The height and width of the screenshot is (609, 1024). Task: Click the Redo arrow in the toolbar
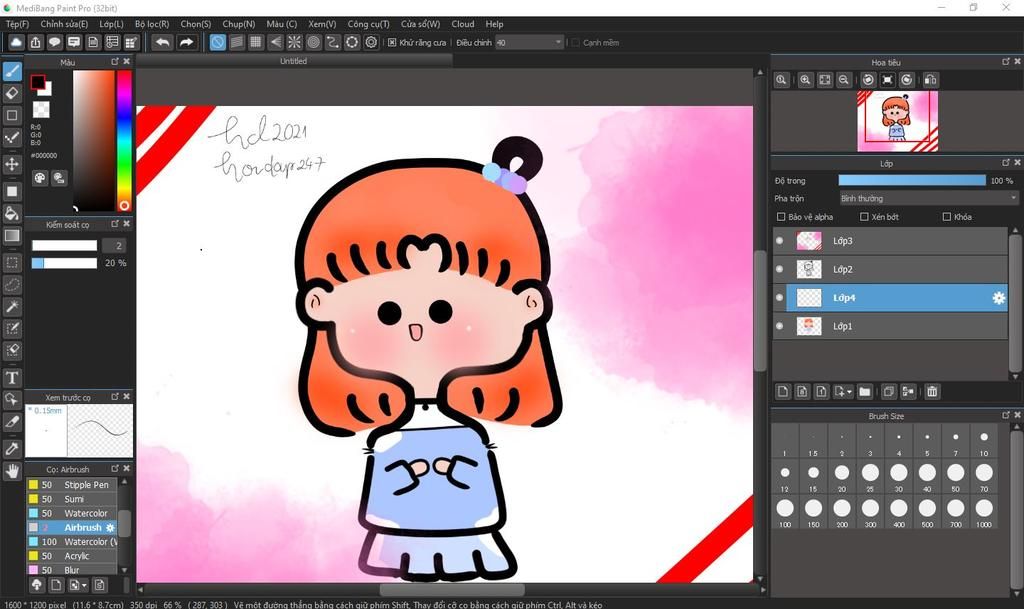(186, 42)
